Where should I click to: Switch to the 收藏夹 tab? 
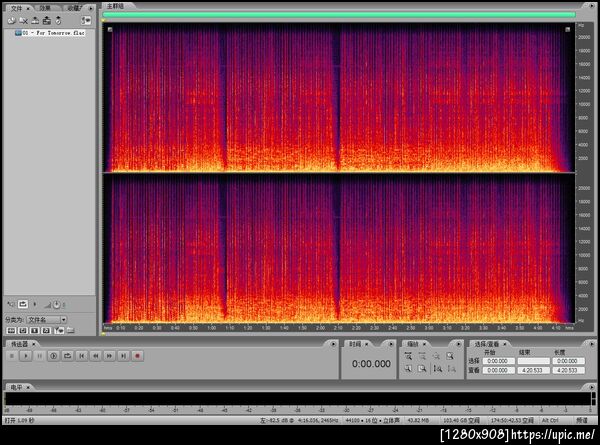pos(74,8)
